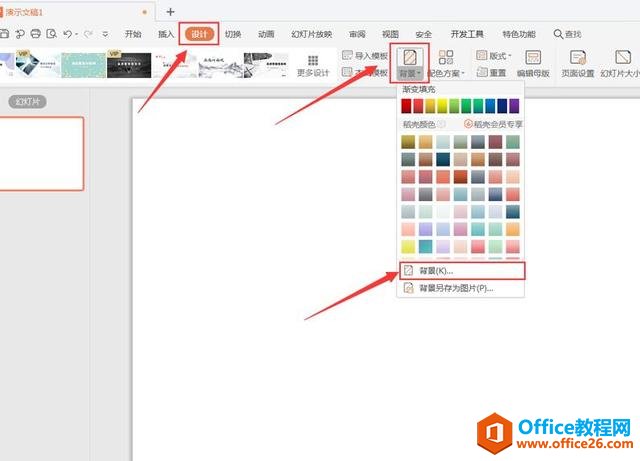Viewport: 640px width, 461px height.
Task: Click 页面设置 page setup icon
Action: (x=577, y=57)
